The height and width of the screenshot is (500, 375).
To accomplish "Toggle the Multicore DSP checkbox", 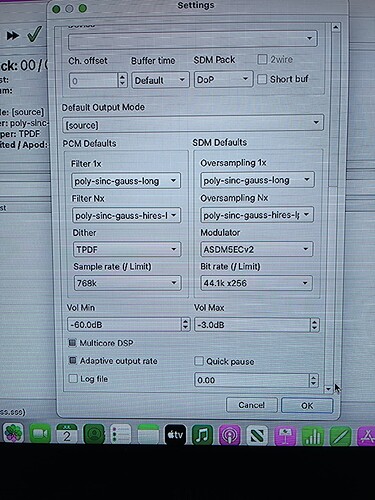I will pyautogui.click(x=72, y=343).
